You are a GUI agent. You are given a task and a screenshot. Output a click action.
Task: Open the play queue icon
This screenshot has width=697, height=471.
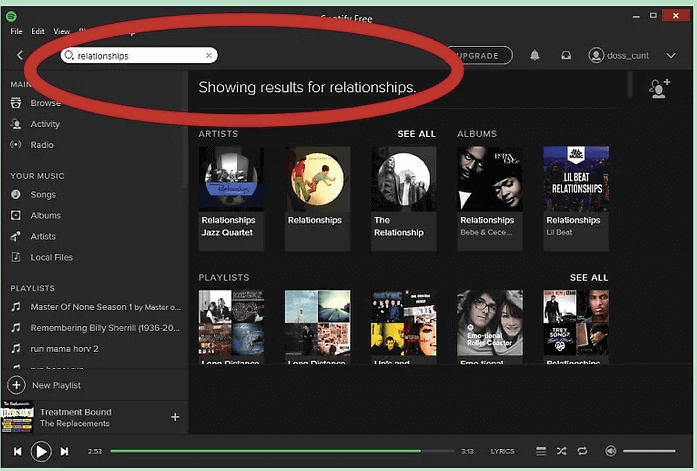[541, 451]
